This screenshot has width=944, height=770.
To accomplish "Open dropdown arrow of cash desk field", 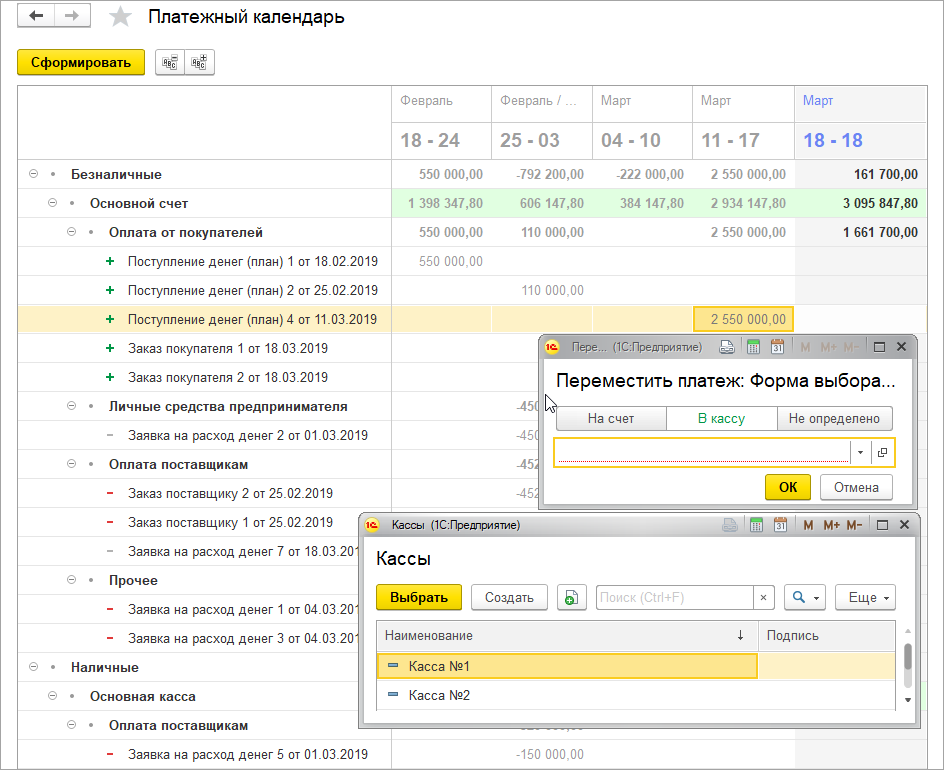I will tap(860, 452).
